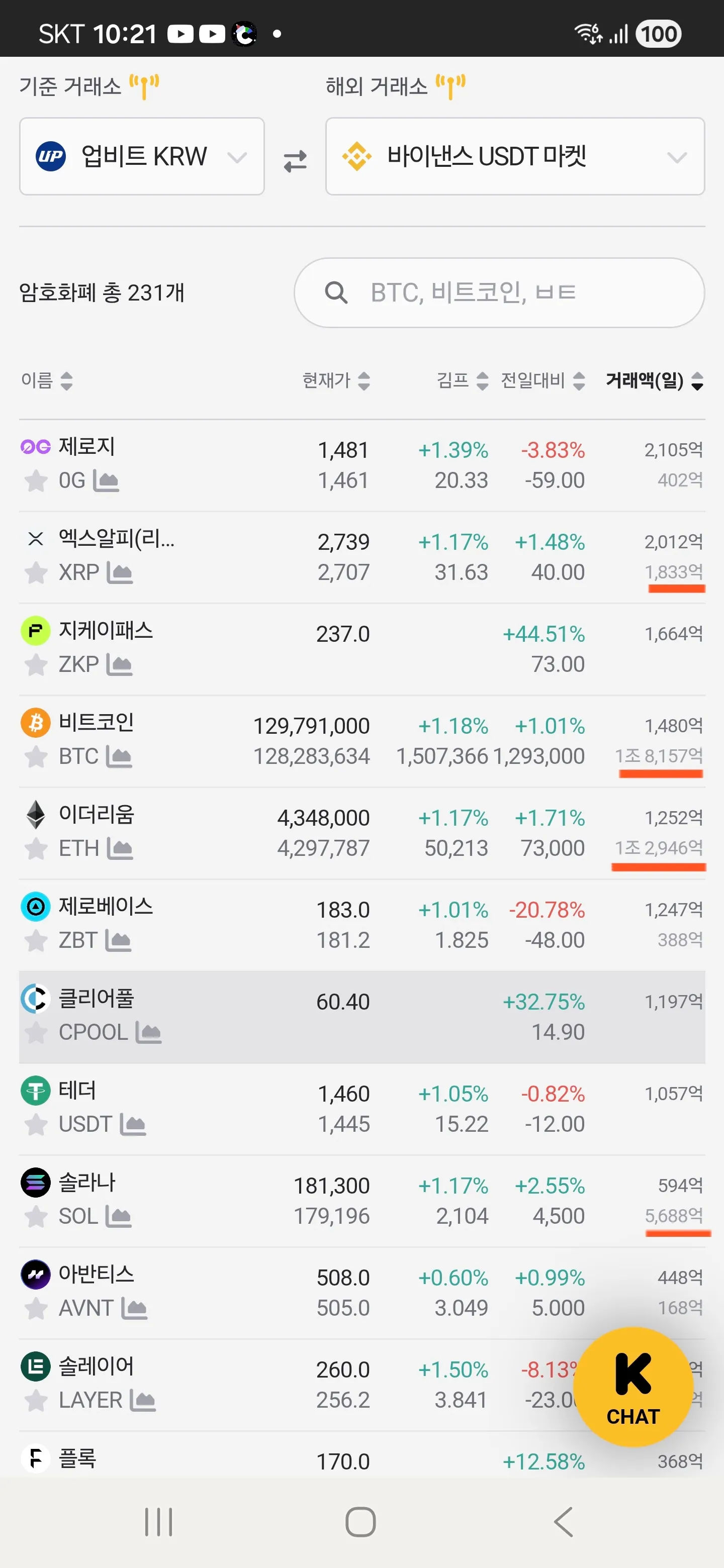Expand the 바이낸스 USDT 마켓 dropdown
Image resolution: width=724 pixels, height=1568 pixels.
pyautogui.click(x=514, y=156)
